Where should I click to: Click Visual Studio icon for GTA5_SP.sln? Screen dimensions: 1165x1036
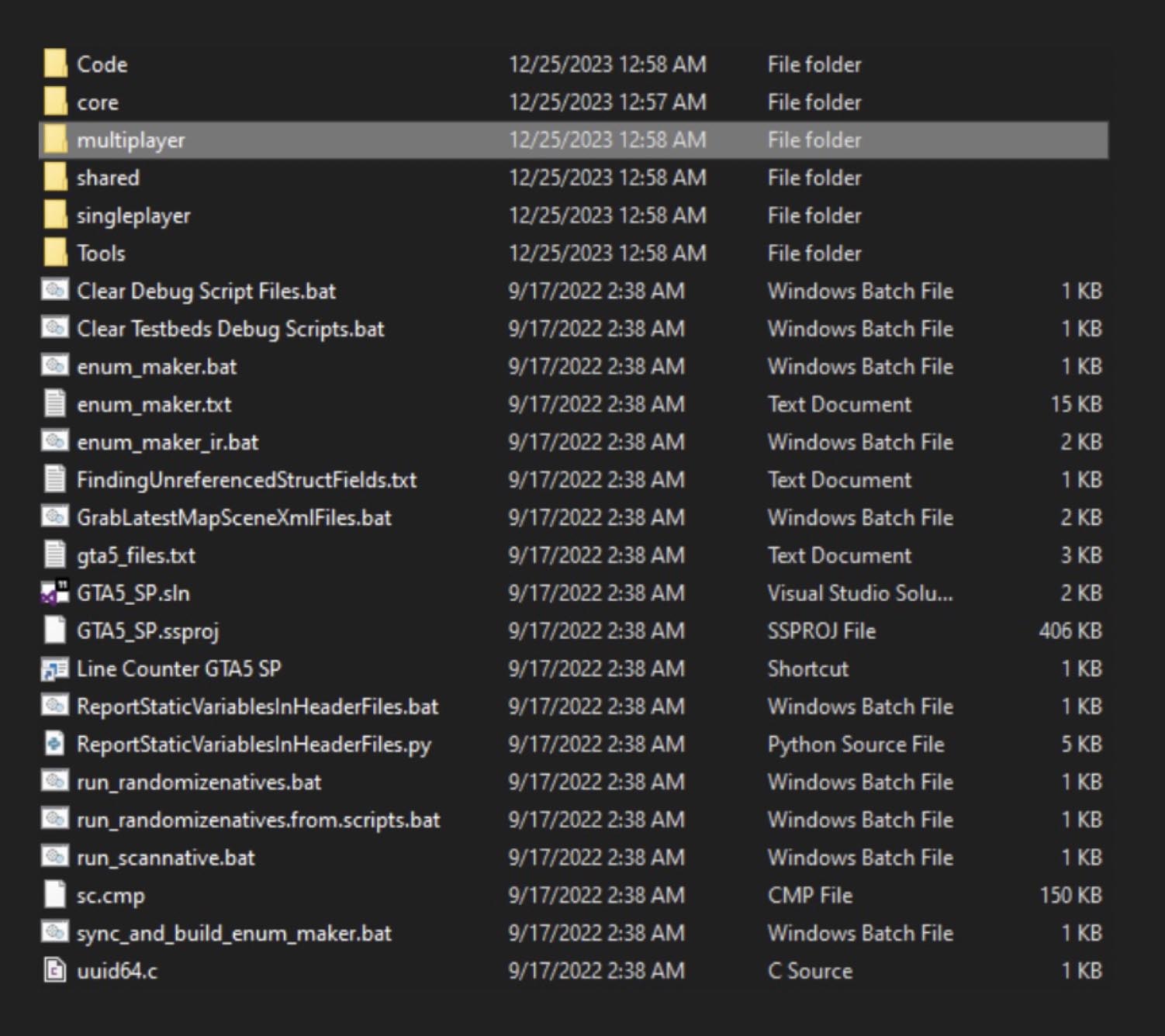(x=55, y=592)
